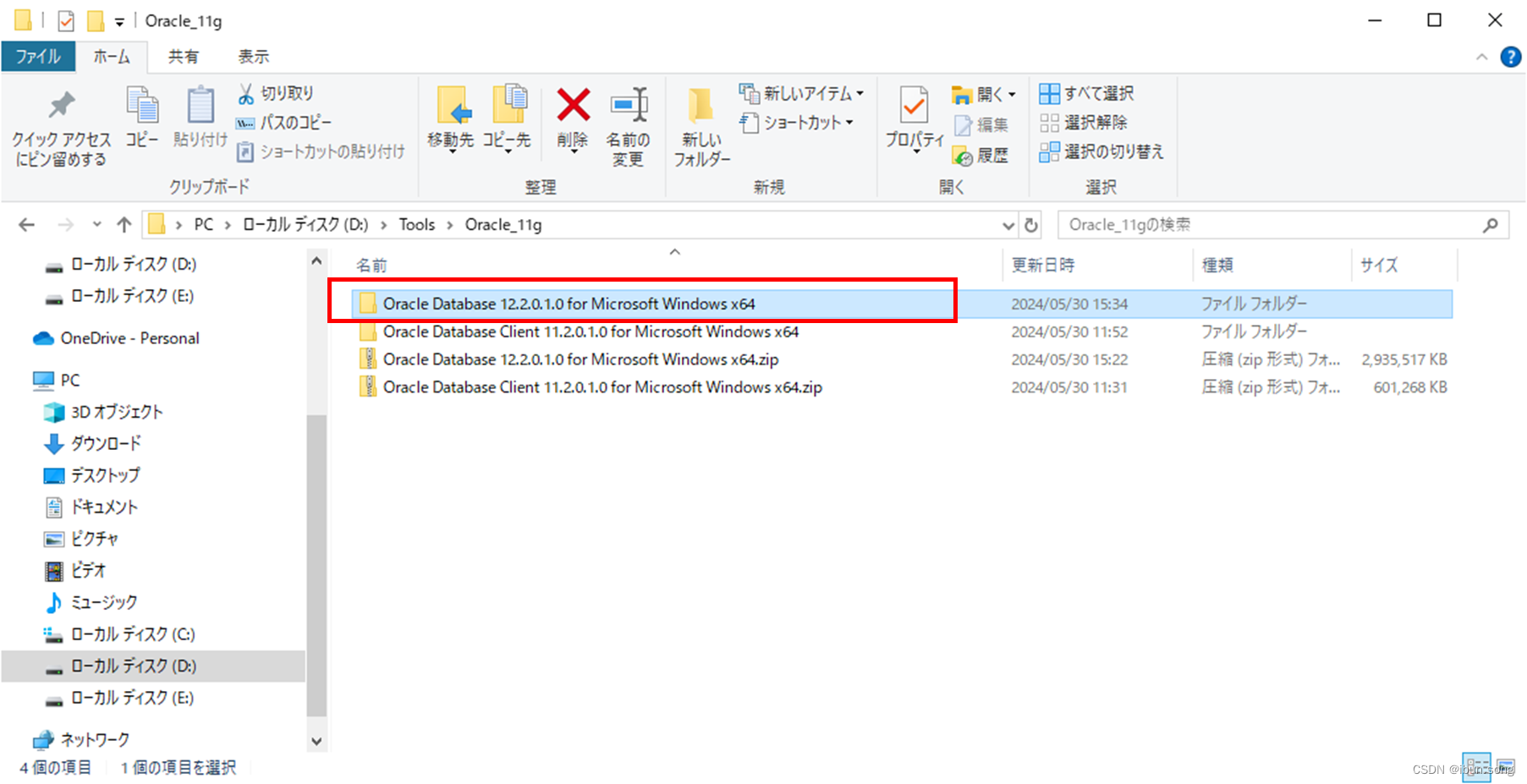Go forward in navigation history
Viewport: 1527px width, 784px height.
(65, 225)
